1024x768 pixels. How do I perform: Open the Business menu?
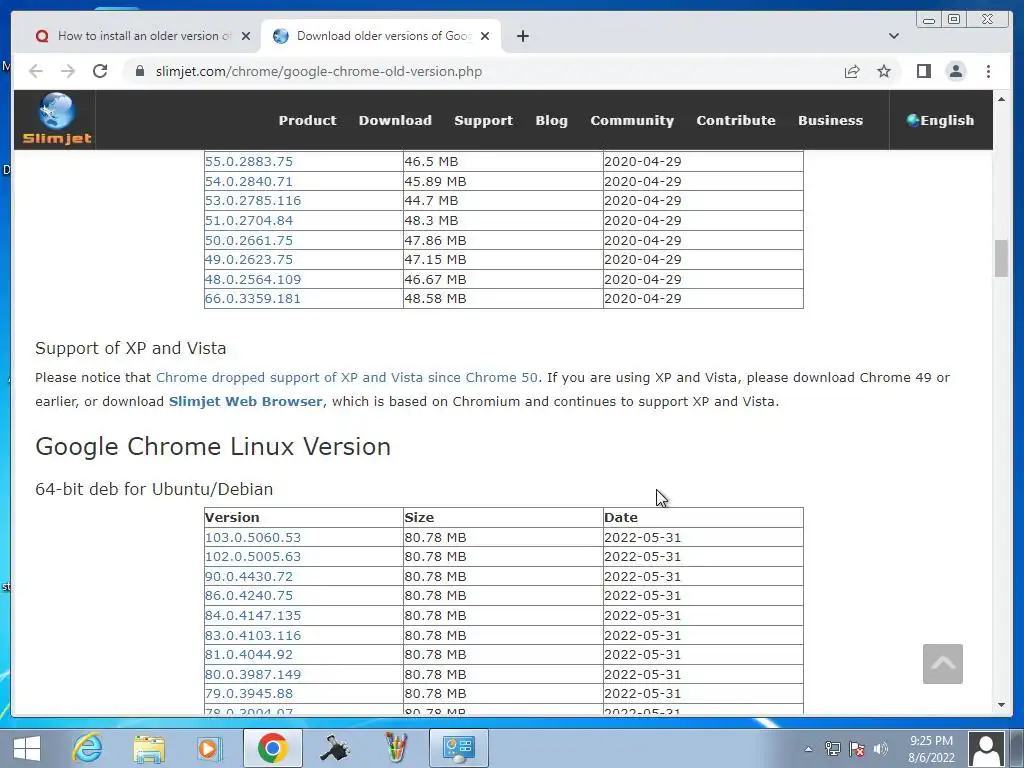830,120
